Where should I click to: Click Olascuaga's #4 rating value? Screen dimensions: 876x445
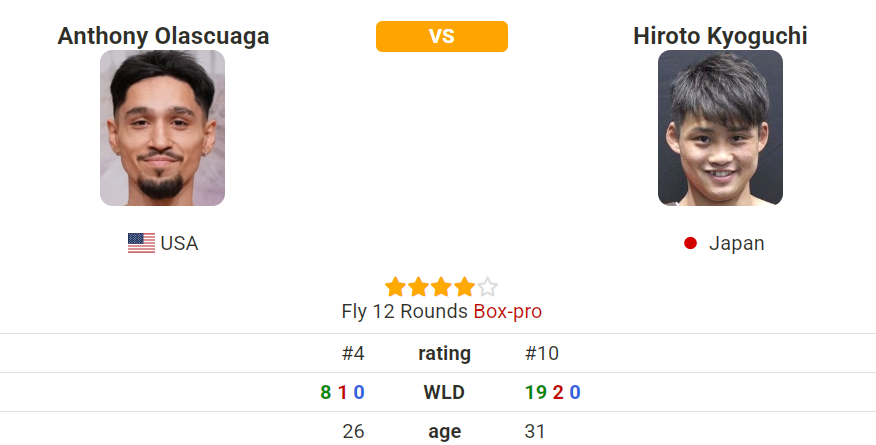[x=353, y=353]
